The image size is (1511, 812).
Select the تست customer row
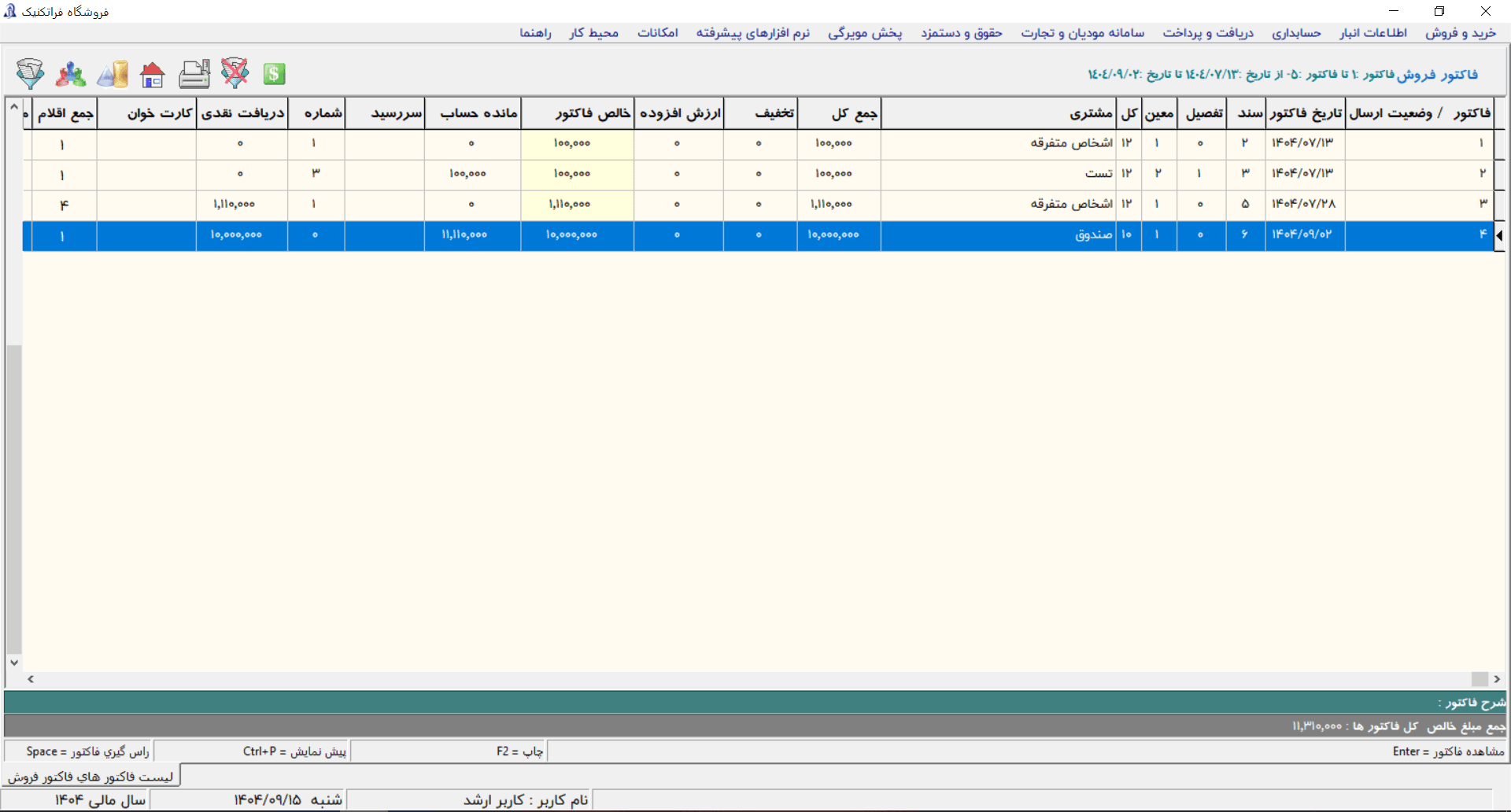coord(998,173)
